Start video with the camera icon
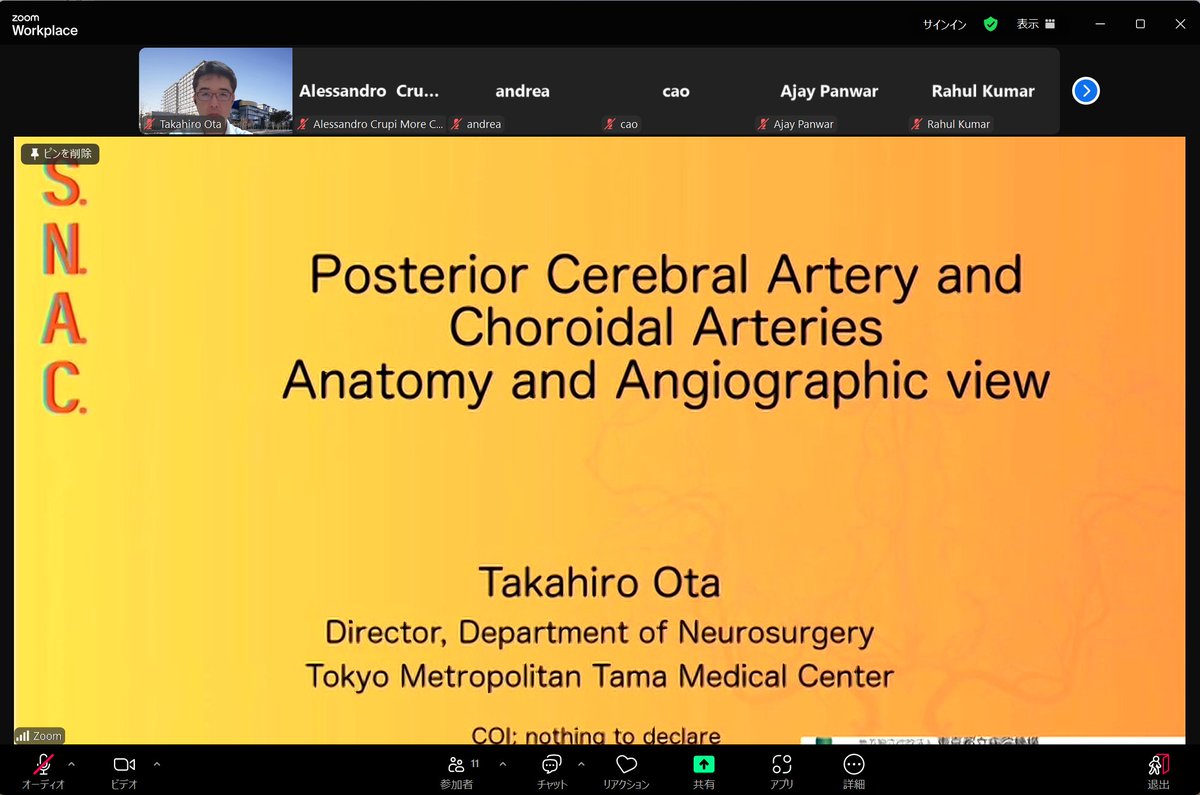This screenshot has width=1200, height=795. tap(124, 766)
